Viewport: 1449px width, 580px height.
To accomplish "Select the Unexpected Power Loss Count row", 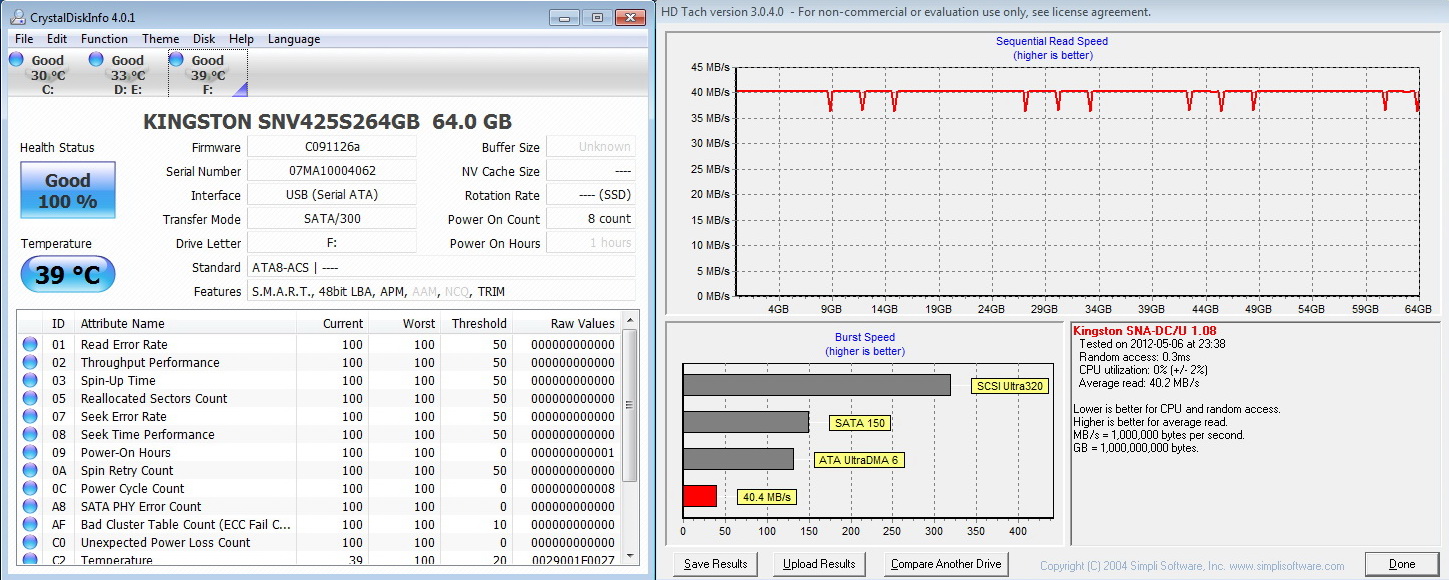I will 319,543.
